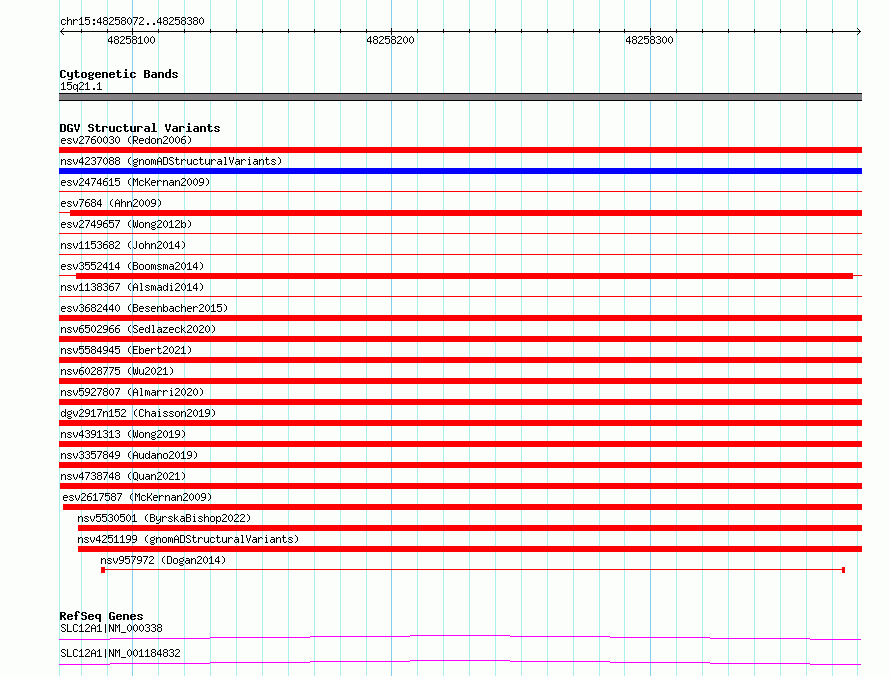
Task: Click the nsv3357849 (Audano2019) label
Action: (129, 455)
